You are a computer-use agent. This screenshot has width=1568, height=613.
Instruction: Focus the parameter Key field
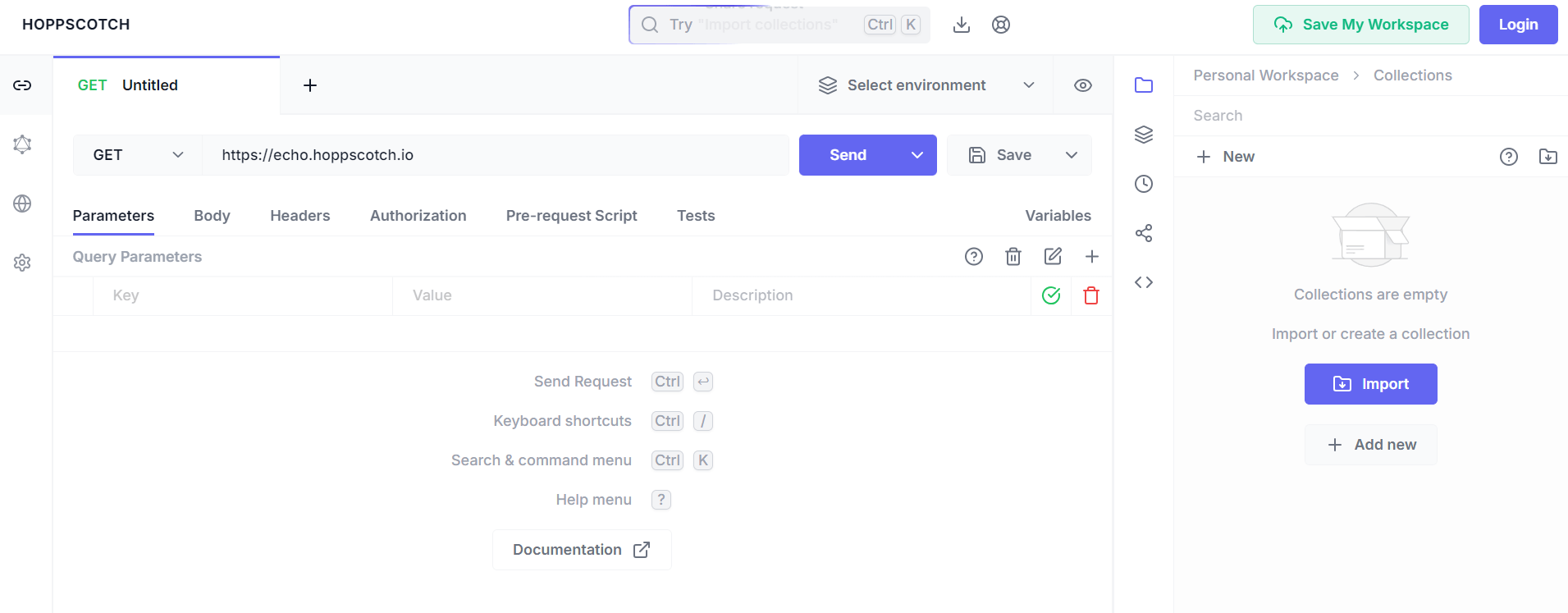pos(243,295)
